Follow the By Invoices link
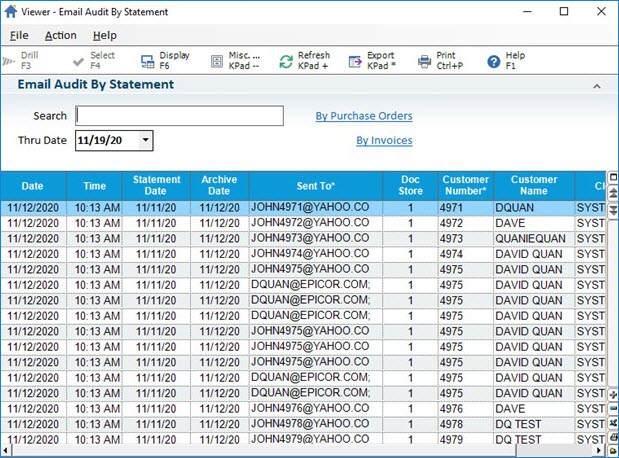 coord(384,141)
